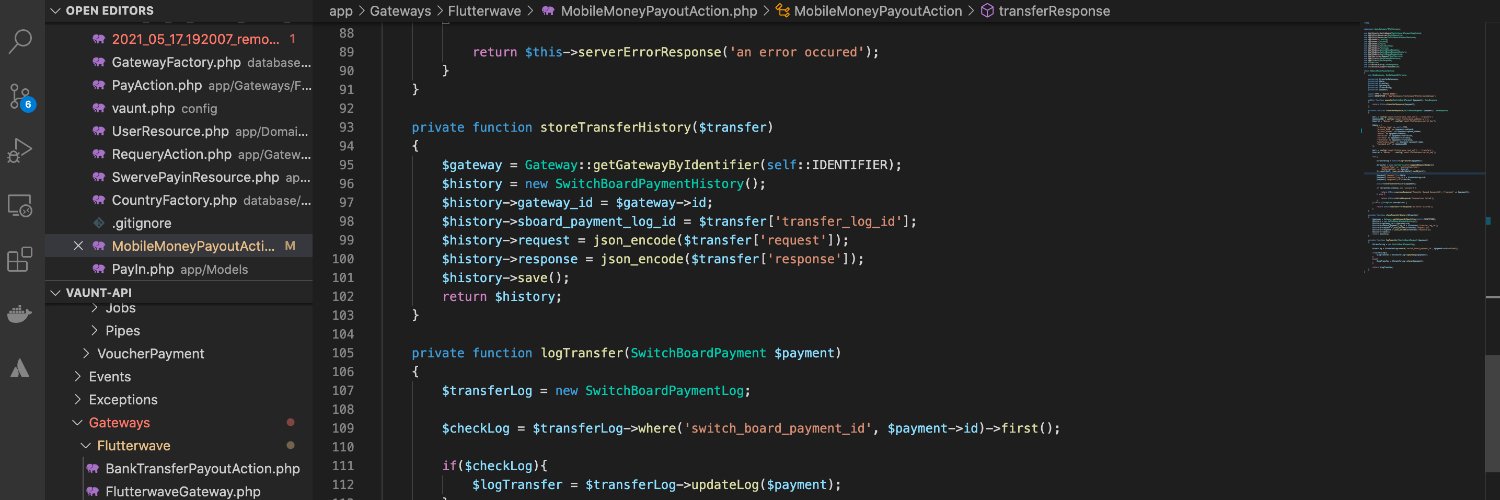Open FlutterwaveGateway.php in the tree

pos(179,491)
